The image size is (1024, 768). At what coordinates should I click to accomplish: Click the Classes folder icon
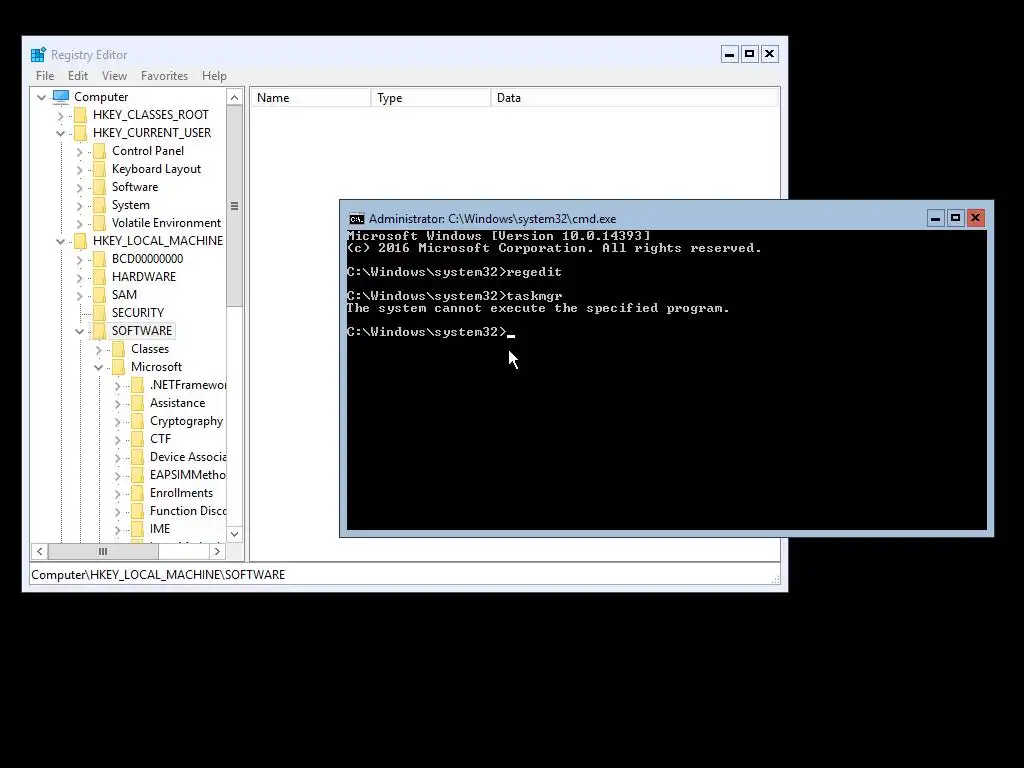tap(118, 349)
